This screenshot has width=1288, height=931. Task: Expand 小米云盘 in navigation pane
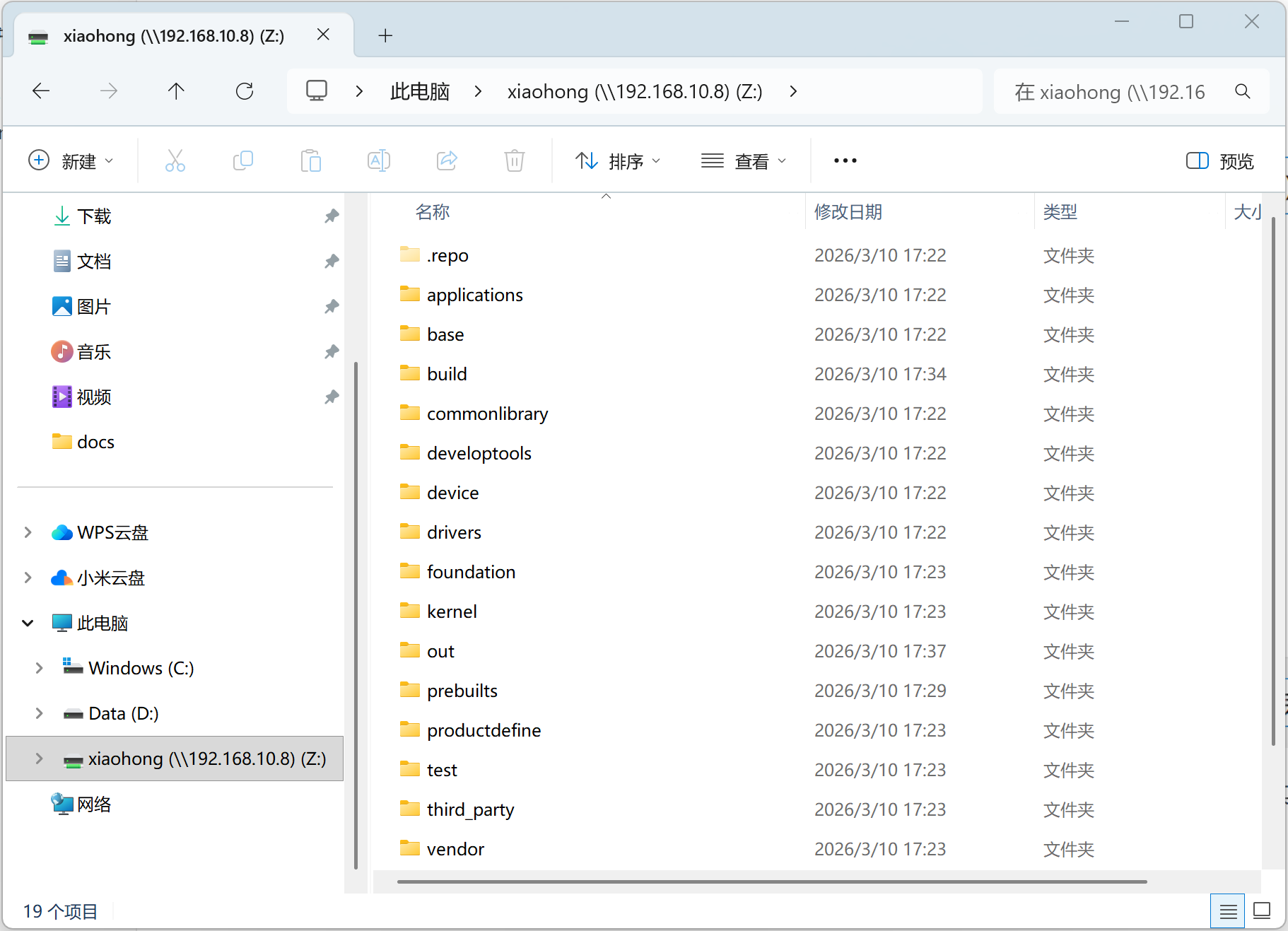pyautogui.click(x=28, y=578)
